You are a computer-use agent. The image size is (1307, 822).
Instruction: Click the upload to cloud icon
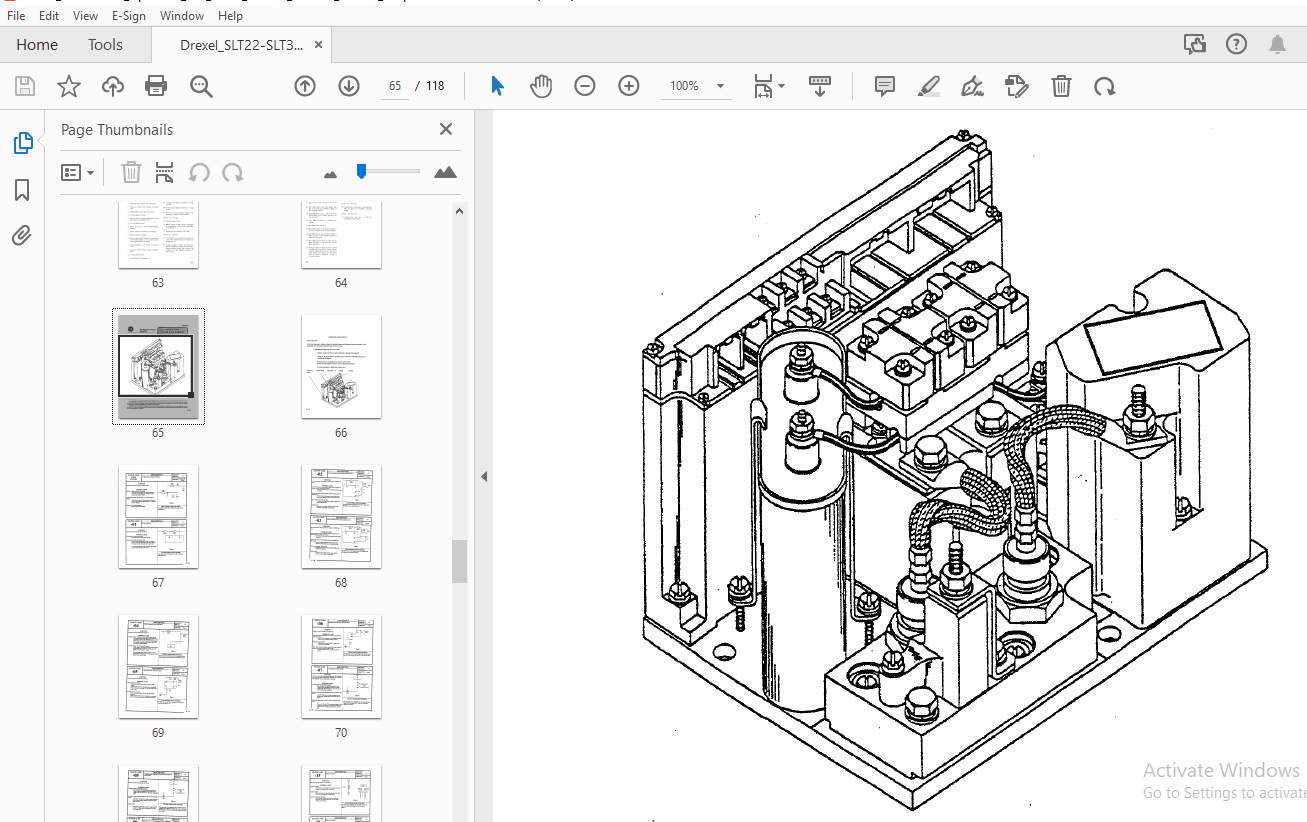click(x=113, y=86)
